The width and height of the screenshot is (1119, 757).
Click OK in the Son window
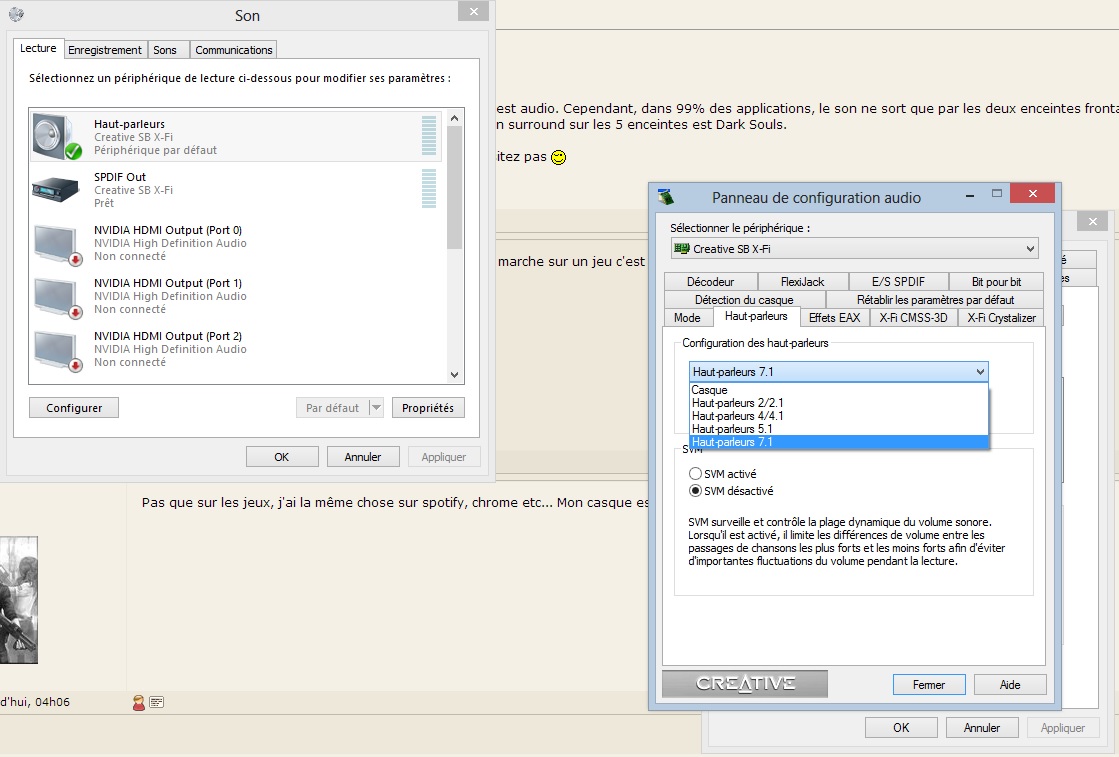pos(282,457)
